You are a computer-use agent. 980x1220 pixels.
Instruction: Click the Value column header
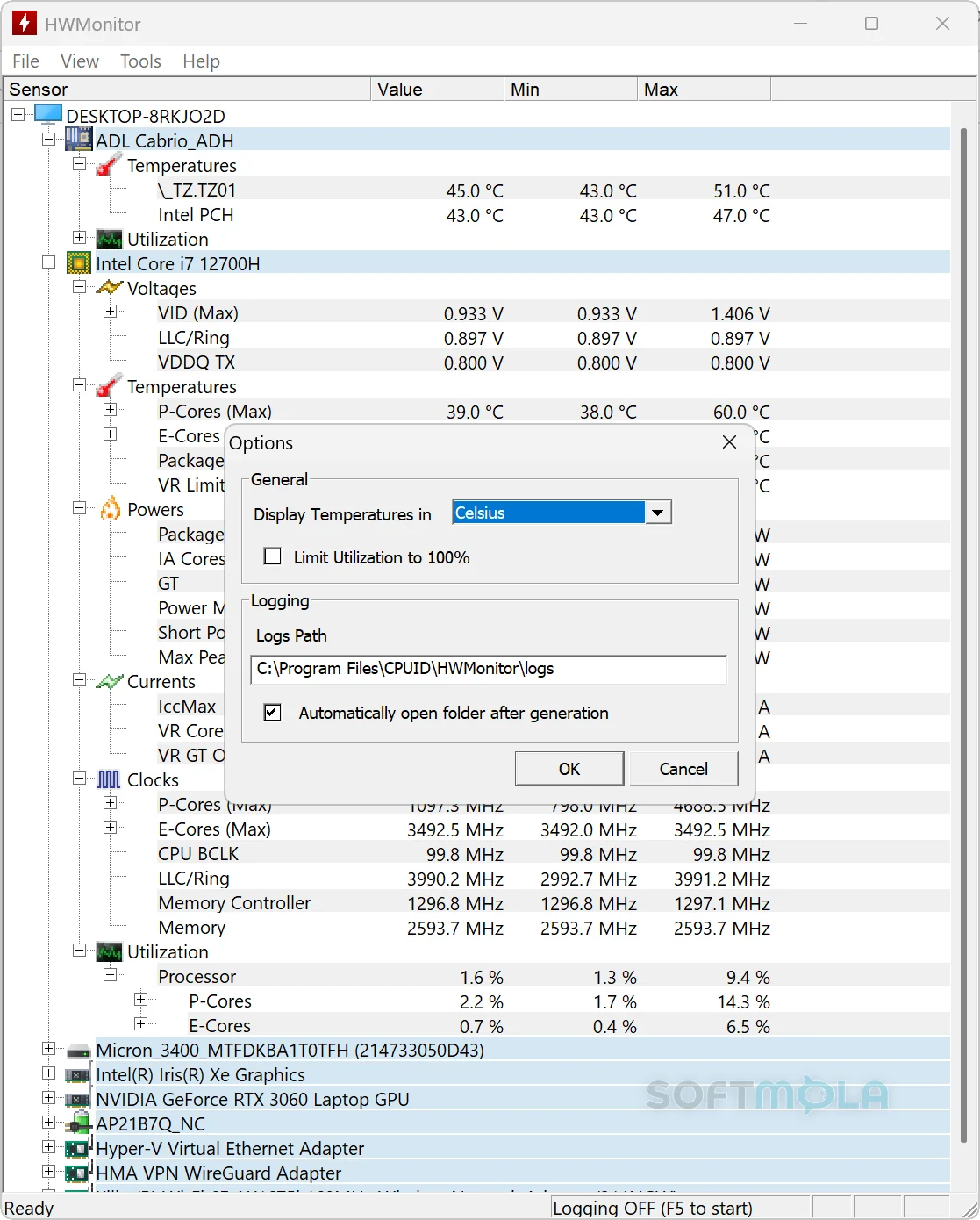coord(438,90)
